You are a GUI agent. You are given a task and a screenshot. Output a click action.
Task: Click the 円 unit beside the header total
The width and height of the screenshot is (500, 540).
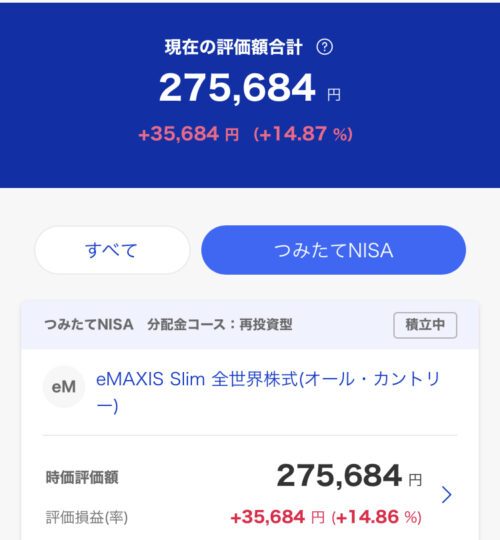click(334, 95)
